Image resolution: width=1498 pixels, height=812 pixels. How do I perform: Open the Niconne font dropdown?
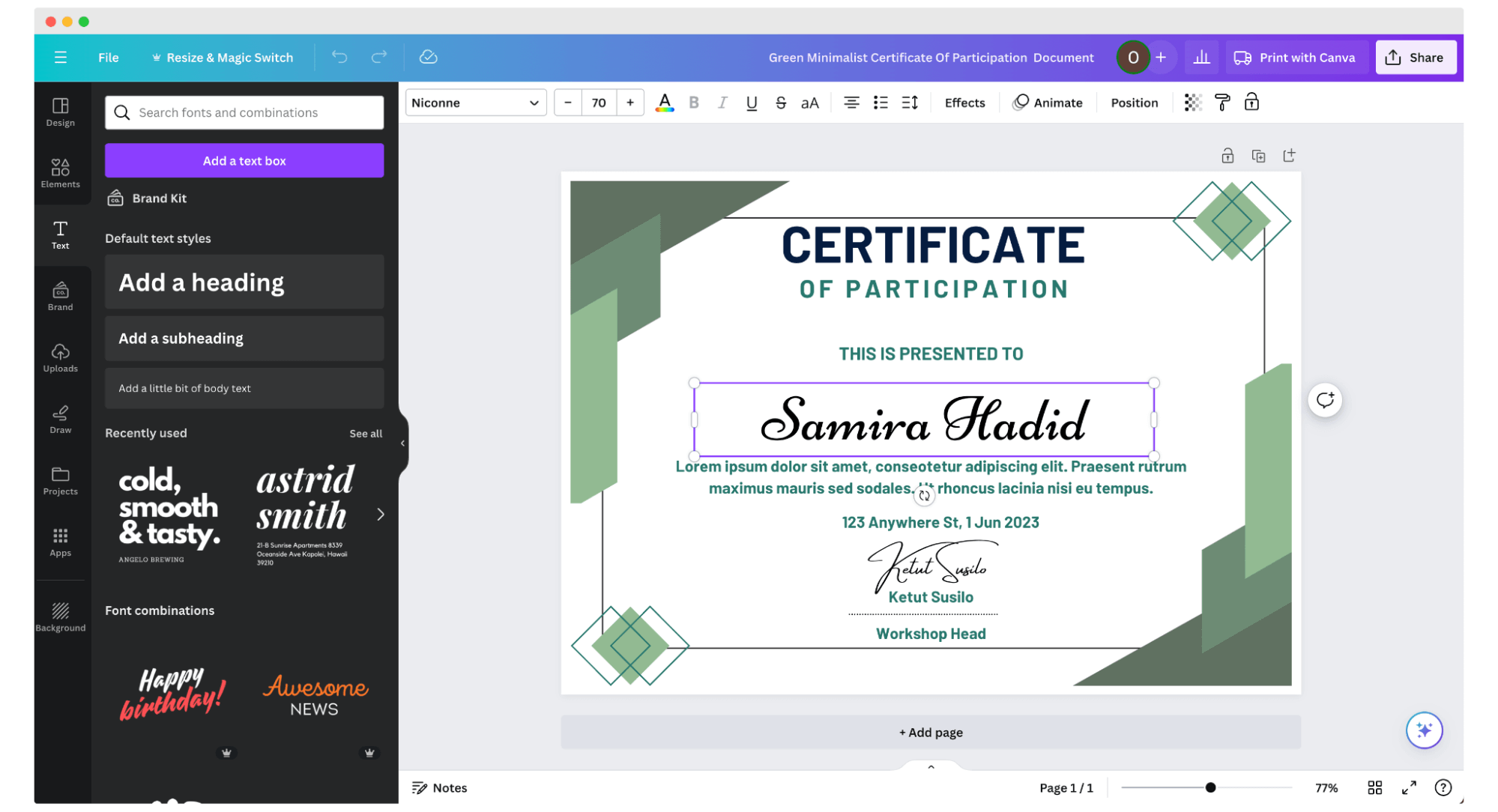pos(475,103)
